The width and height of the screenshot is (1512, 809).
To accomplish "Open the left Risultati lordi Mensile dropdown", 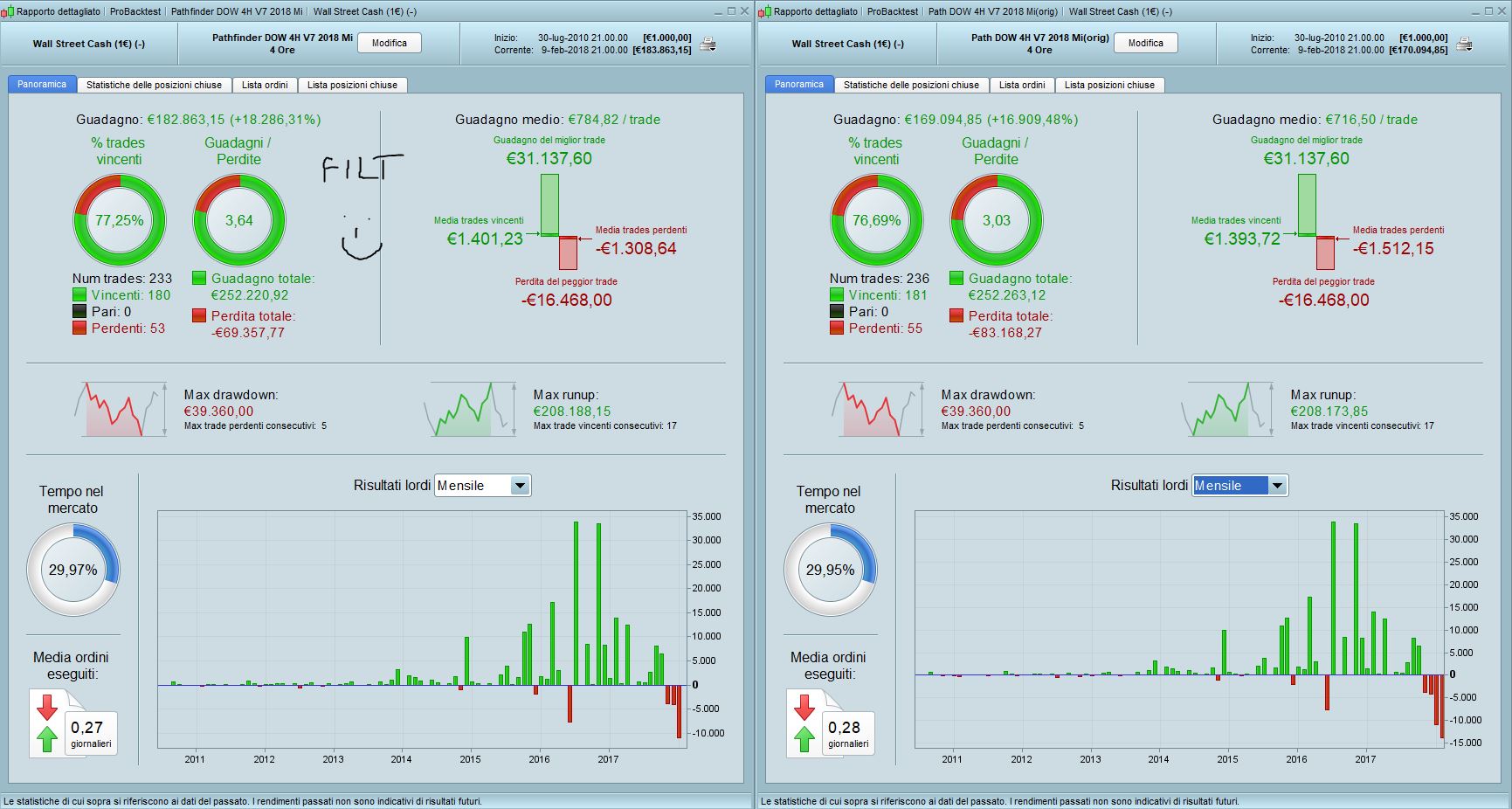I will [x=483, y=486].
